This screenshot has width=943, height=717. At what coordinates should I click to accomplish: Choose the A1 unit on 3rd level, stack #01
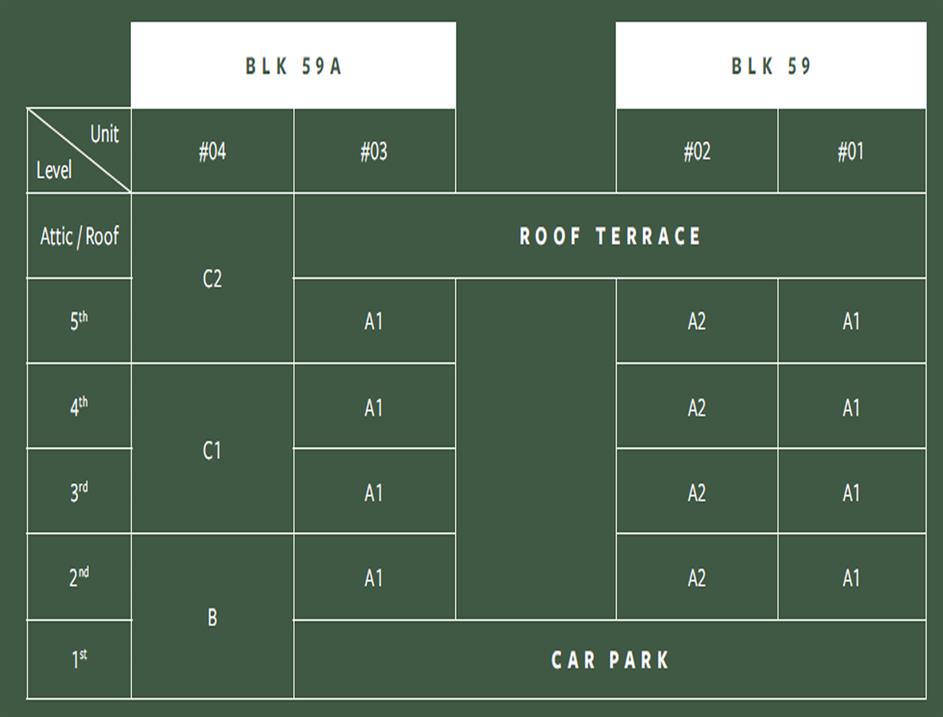click(x=851, y=492)
